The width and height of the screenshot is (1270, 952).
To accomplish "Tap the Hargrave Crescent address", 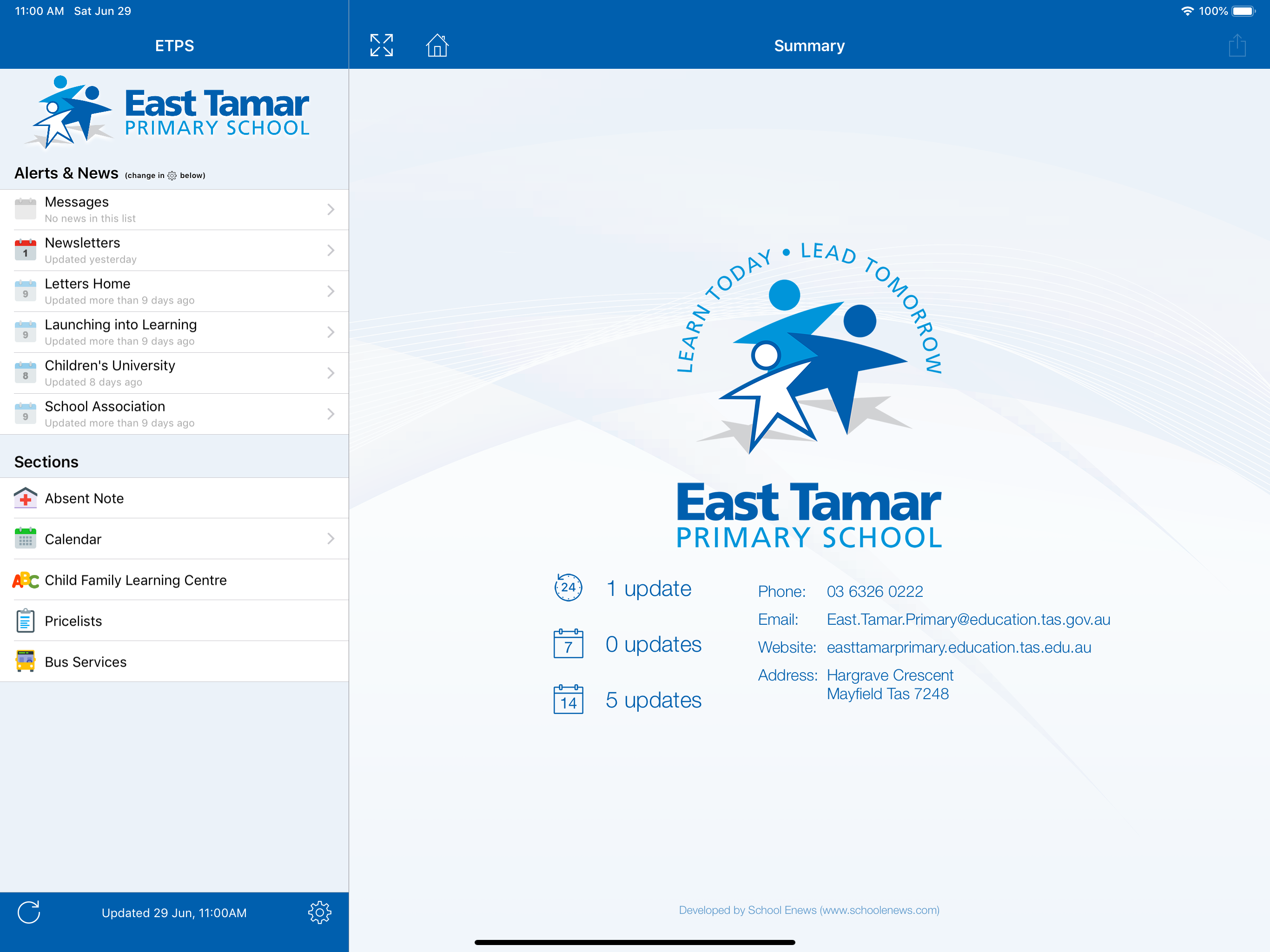I will 890,684.
